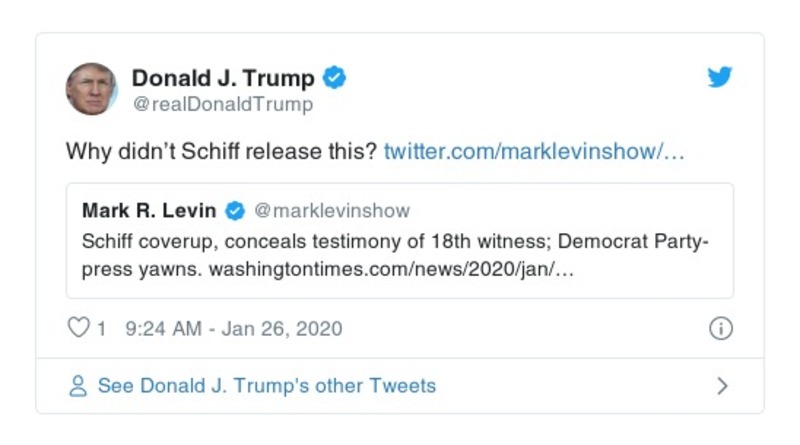
Task: Click the like count number 1
Action: [x=101, y=328]
